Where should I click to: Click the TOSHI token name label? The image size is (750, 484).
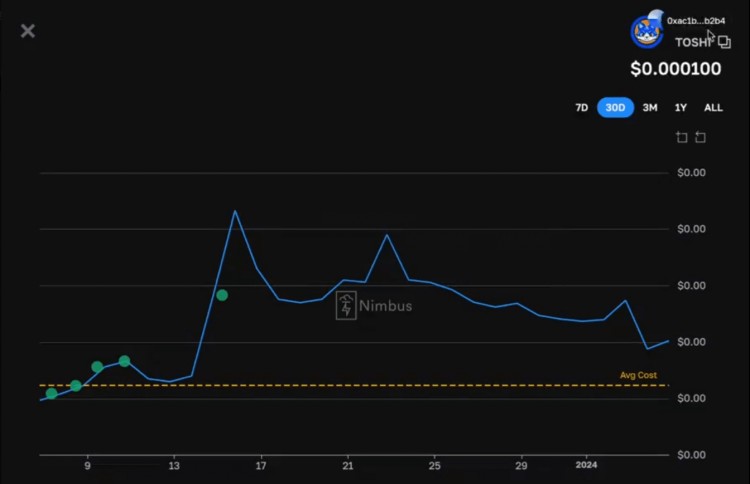pos(693,43)
